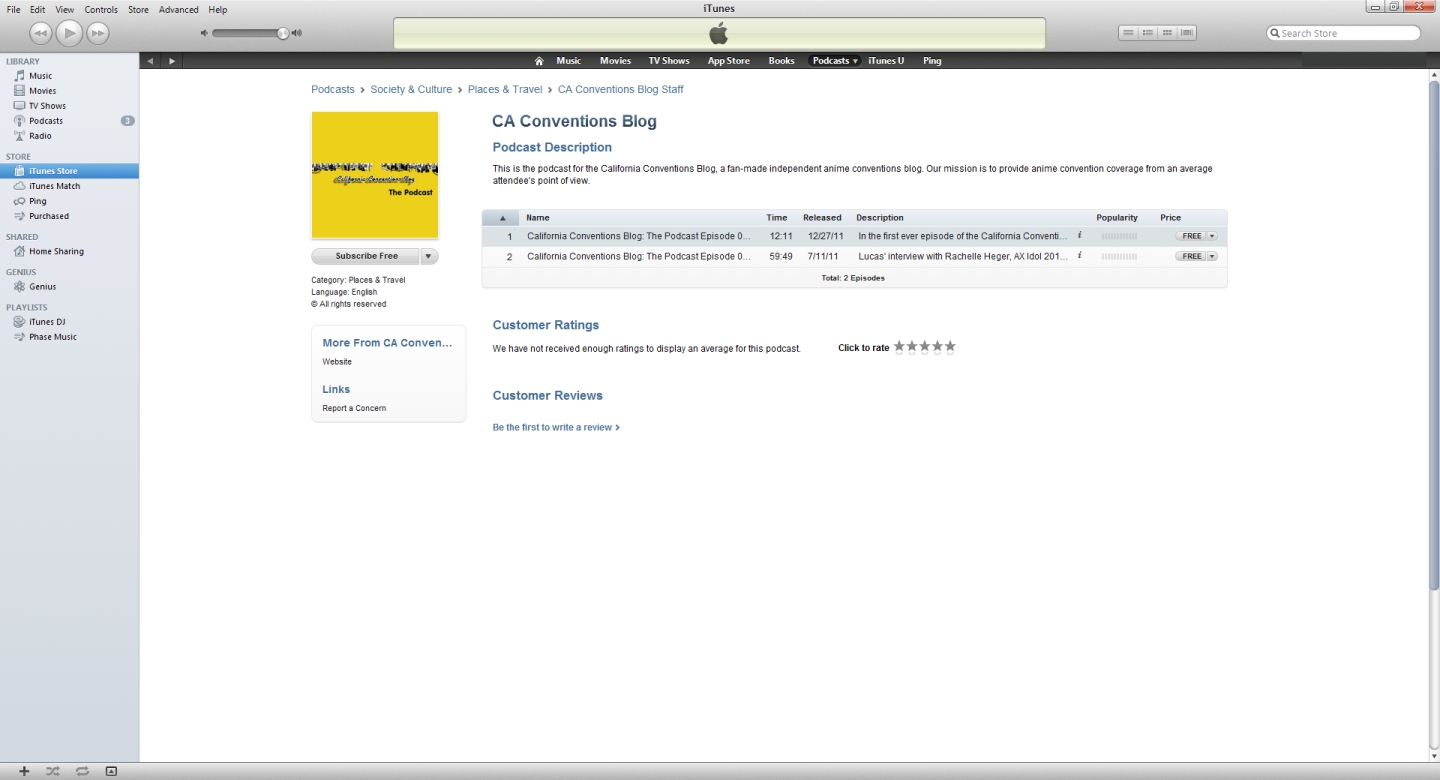Open Home Sharing in the sidebar
Viewport: 1440px width, 780px height.
point(56,252)
